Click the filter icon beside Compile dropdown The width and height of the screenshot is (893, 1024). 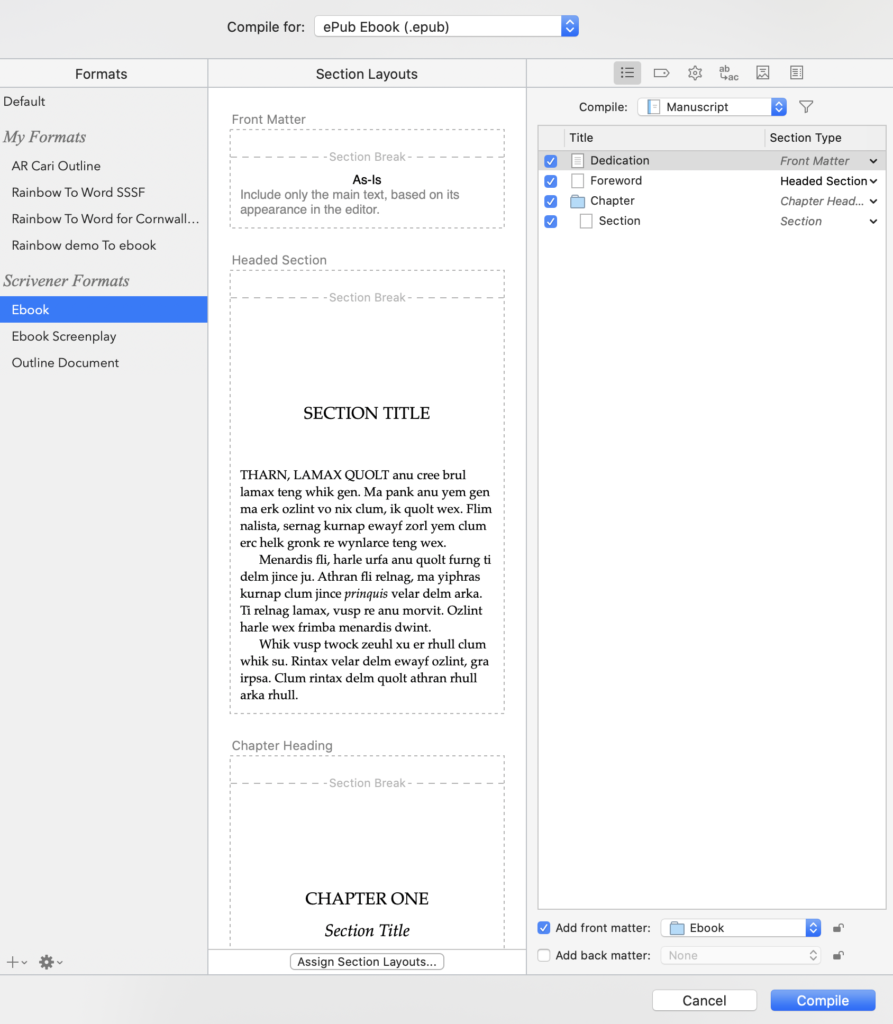[805, 106]
